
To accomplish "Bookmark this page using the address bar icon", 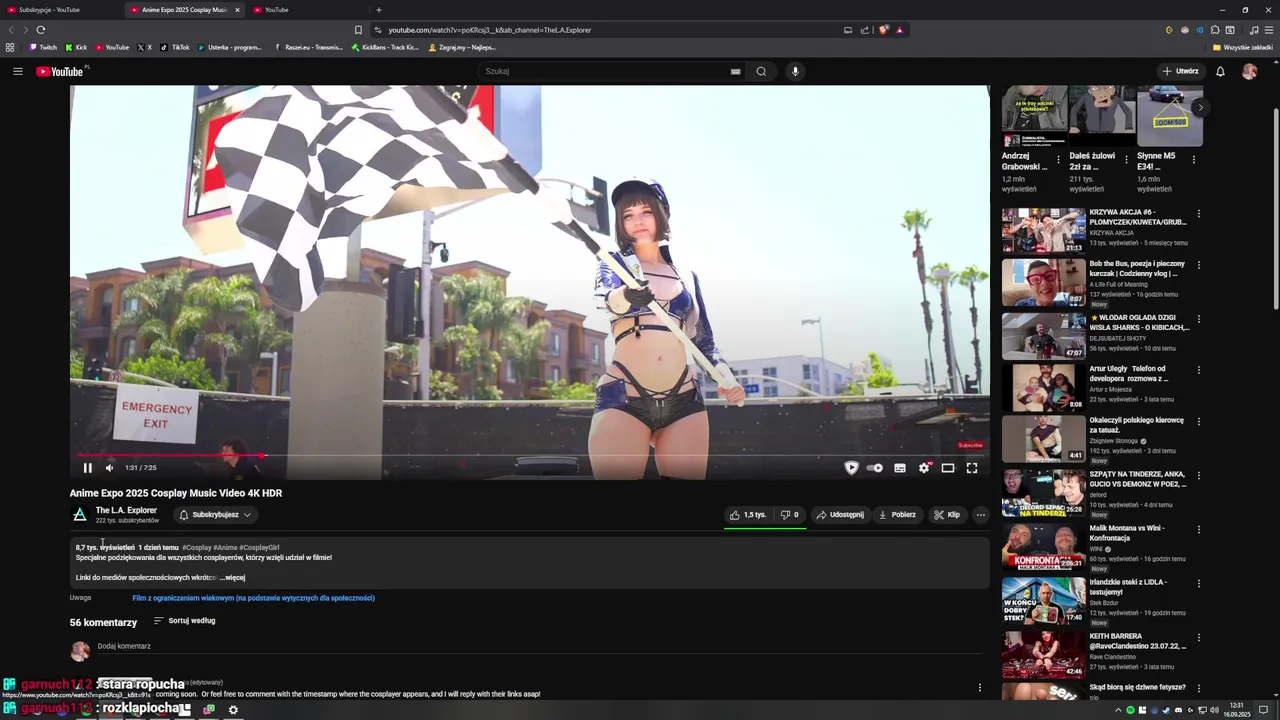I will coord(358,30).
